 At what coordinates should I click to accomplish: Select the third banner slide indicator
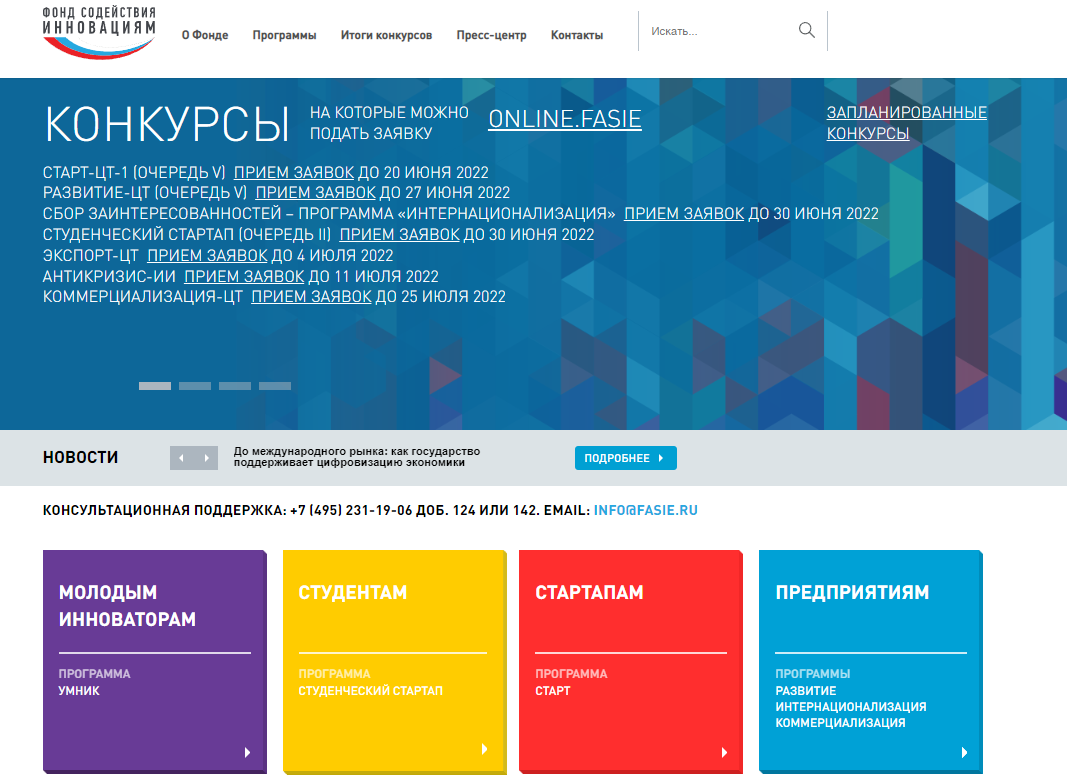pos(235,386)
